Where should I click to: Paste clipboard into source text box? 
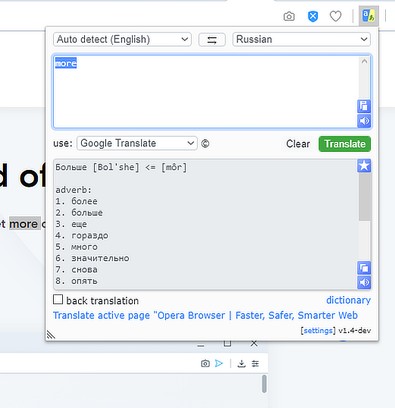pos(364,106)
